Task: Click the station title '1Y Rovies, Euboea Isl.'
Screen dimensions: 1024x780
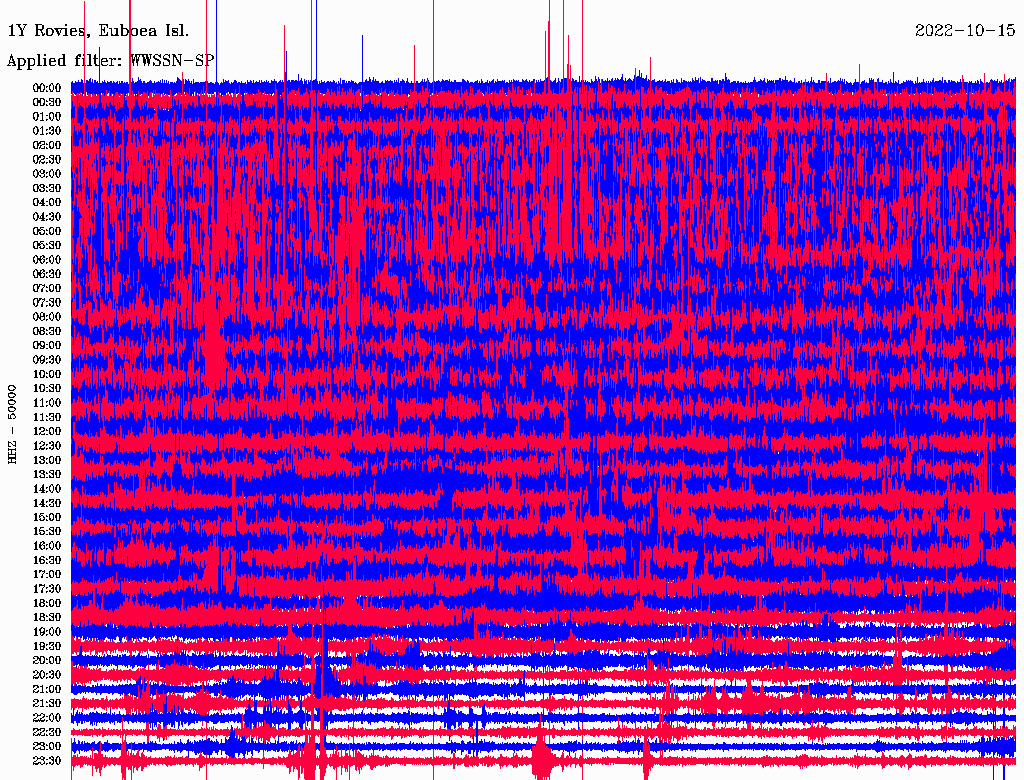Action: [98, 31]
